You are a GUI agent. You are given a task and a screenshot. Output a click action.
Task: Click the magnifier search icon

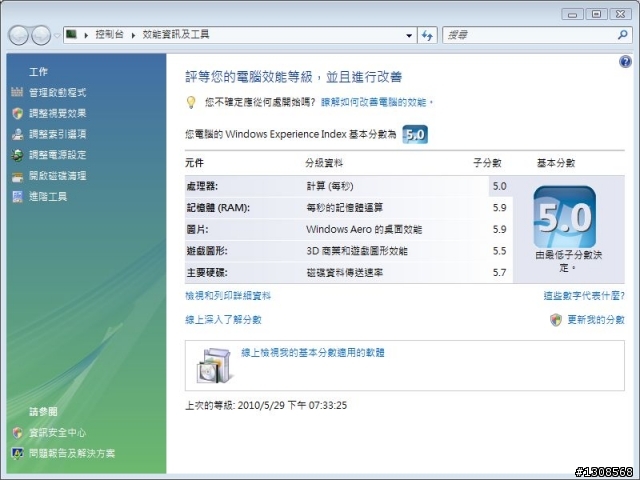(623, 35)
